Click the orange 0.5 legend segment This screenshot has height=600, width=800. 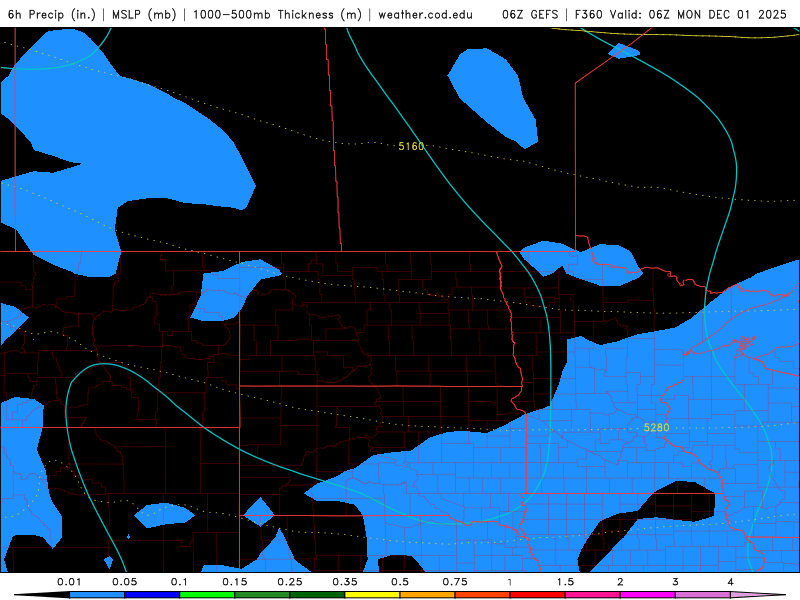pos(428,595)
